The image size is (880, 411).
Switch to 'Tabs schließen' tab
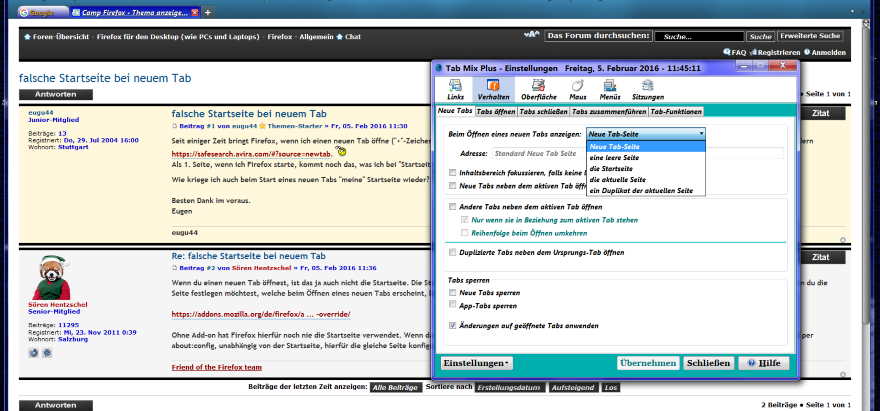(x=543, y=111)
